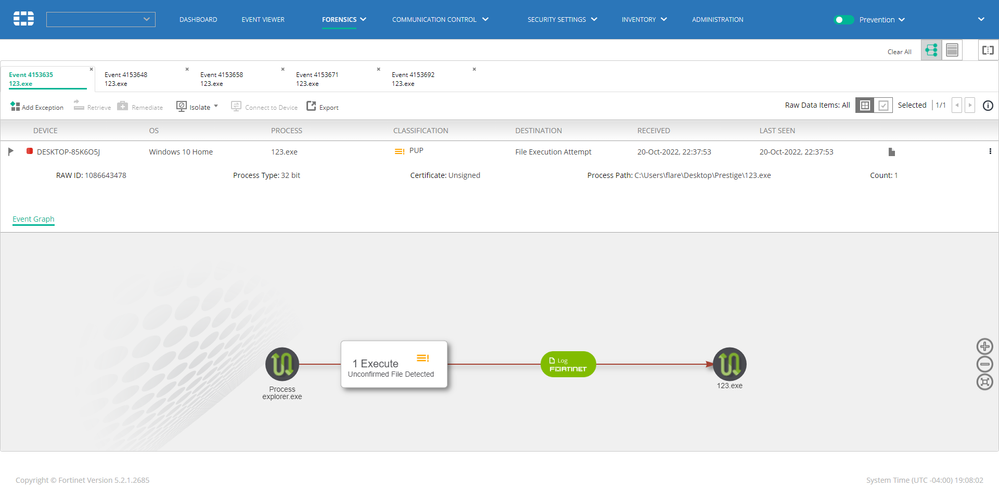Go to the Dashboard menu
The height and width of the screenshot is (487, 999).
pyautogui.click(x=198, y=20)
